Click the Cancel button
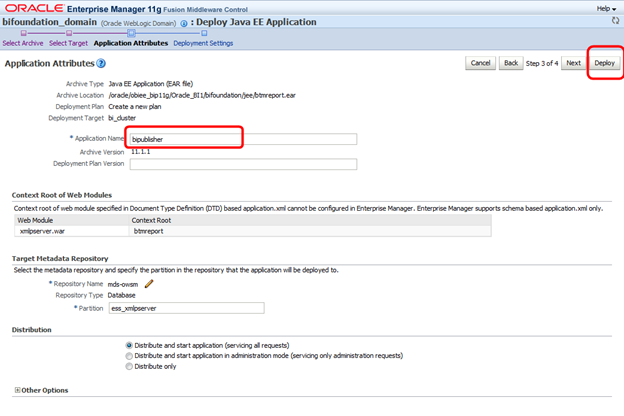The image size is (624, 416). pos(480,62)
